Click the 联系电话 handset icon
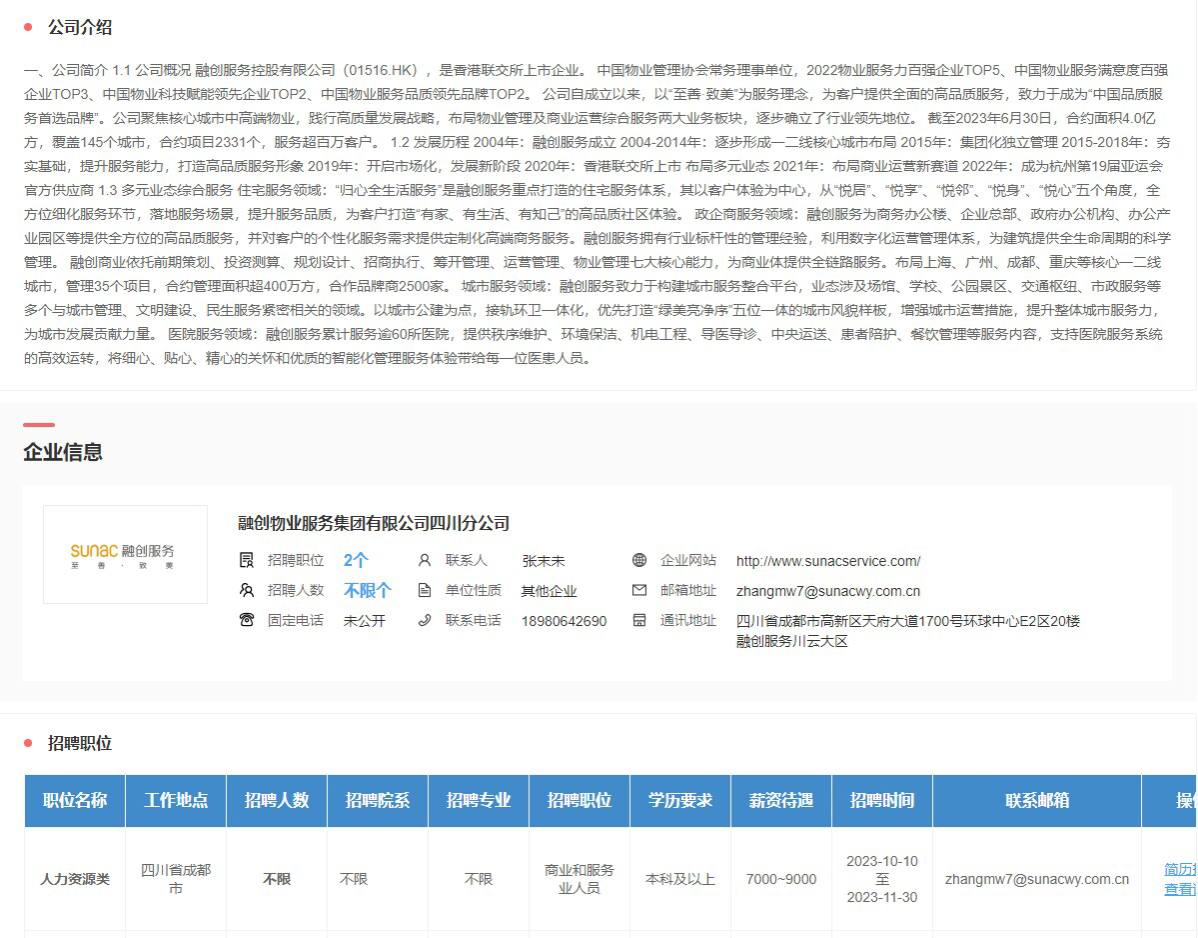Image resolution: width=1198 pixels, height=938 pixels. coord(425,620)
